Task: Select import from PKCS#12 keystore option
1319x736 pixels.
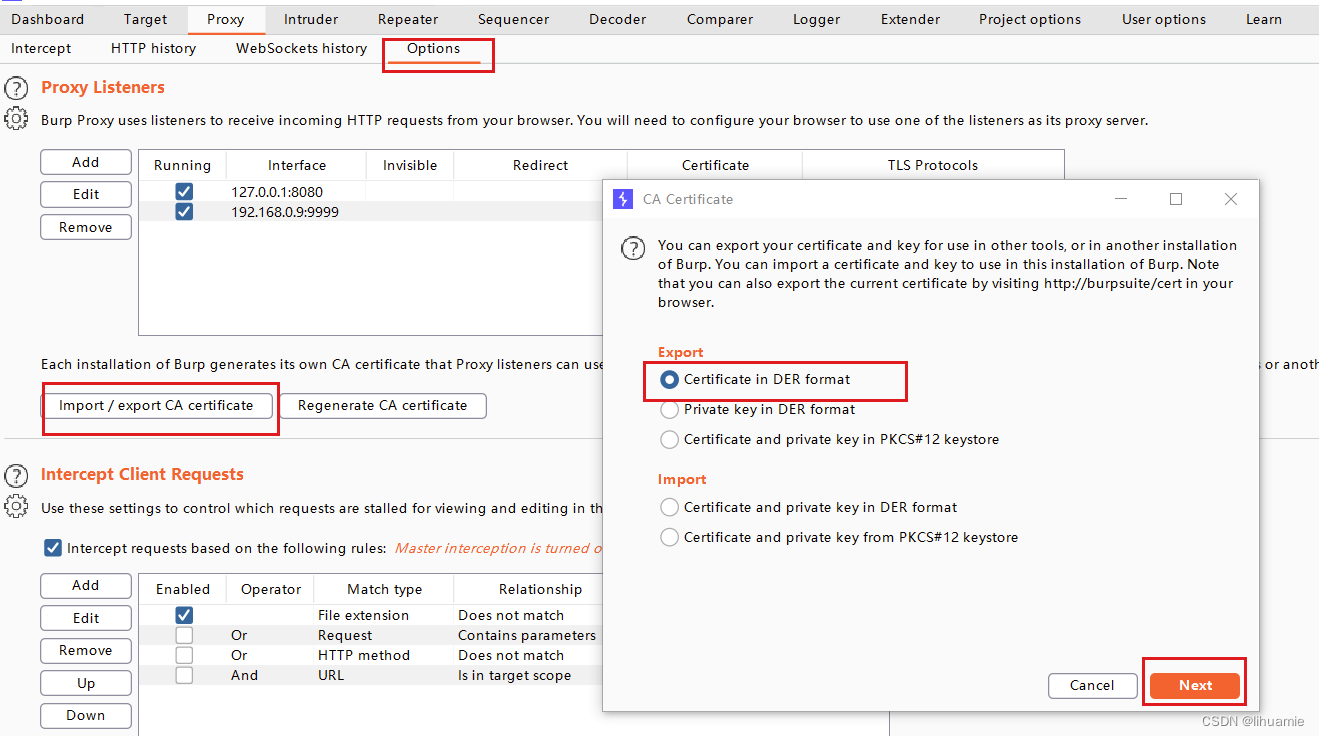Action: pyautogui.click(x=669, y=537)
